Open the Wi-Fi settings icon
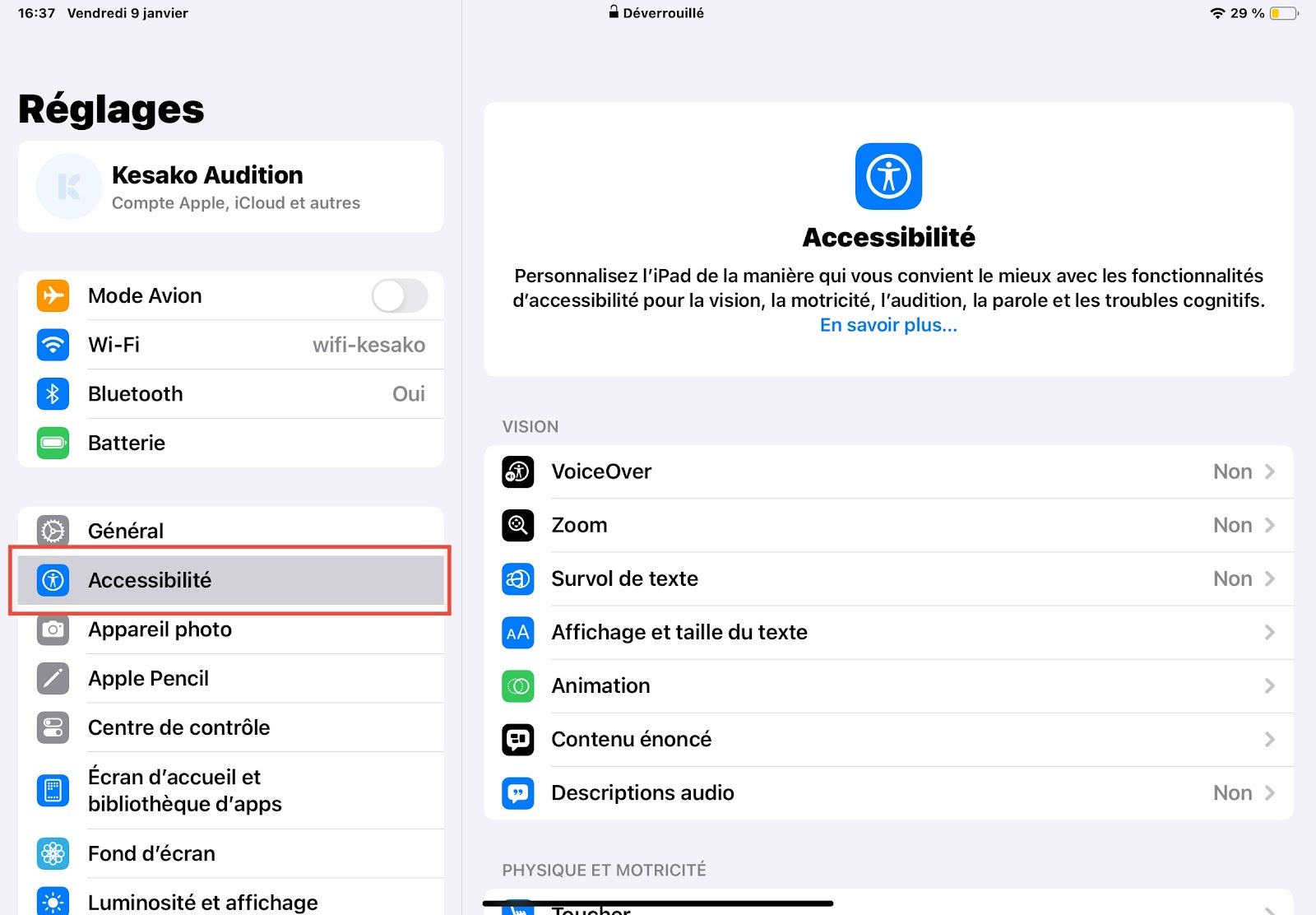The width and height of the screenshot is (1316, 915). 53,345
